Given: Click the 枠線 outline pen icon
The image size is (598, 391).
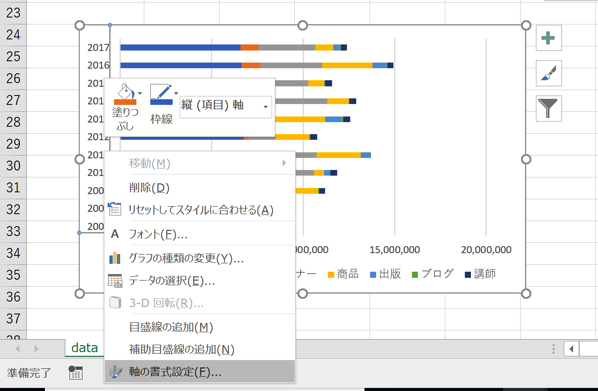Looking at the screenshot, I should click(x=161, y=94).
